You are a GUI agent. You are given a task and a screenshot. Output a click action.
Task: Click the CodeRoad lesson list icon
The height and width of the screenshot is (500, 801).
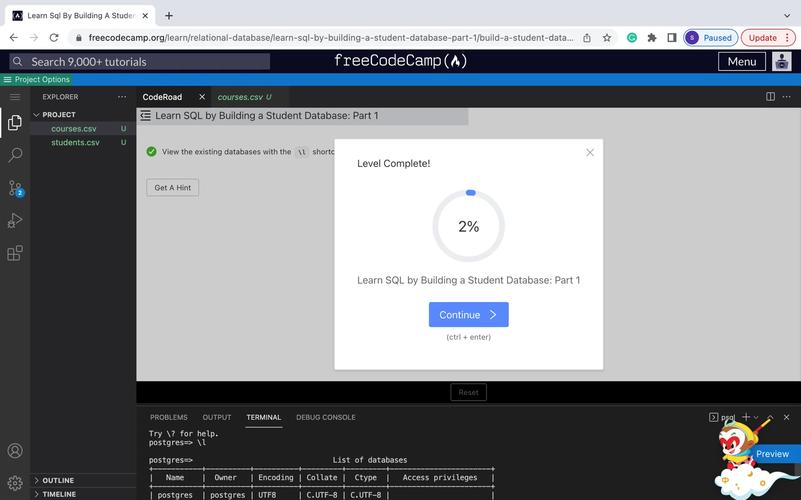pyautogui.click(x=146, y=115)
